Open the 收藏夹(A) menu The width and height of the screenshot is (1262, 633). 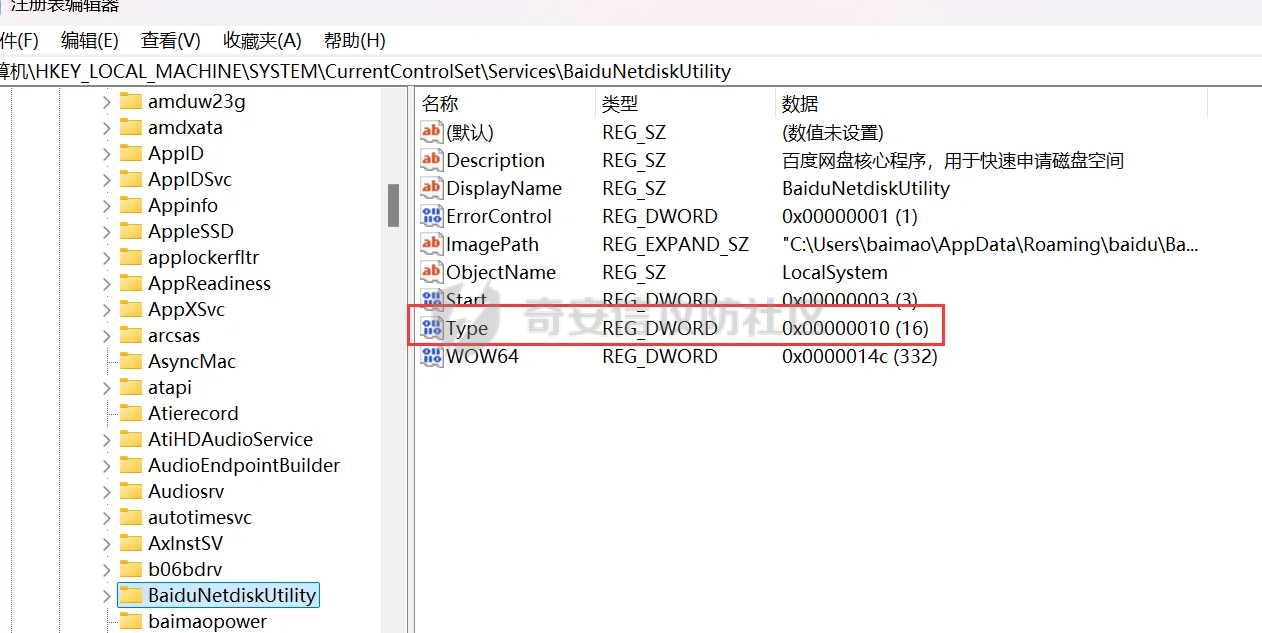click(x=262, y=40)
